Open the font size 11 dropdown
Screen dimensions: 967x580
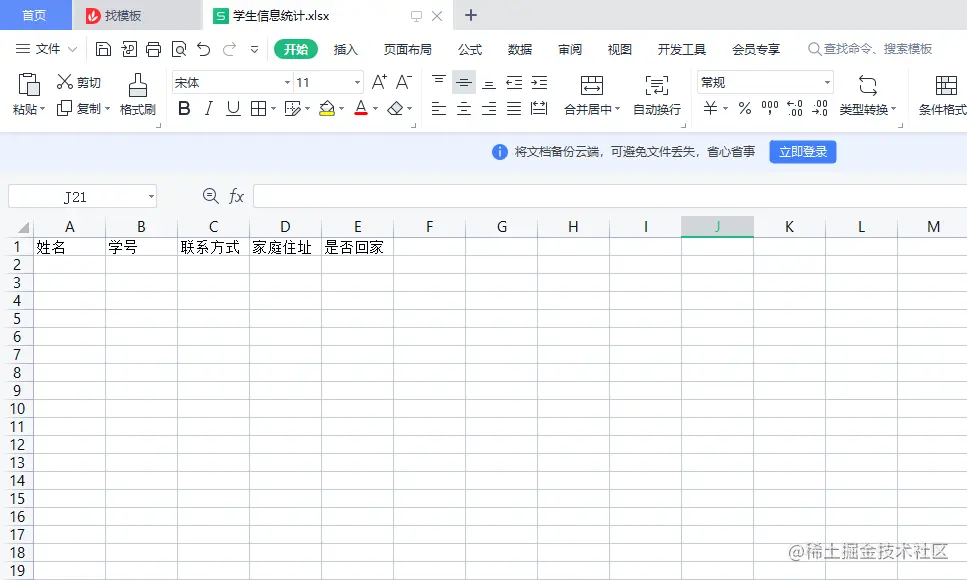[357, 83]
